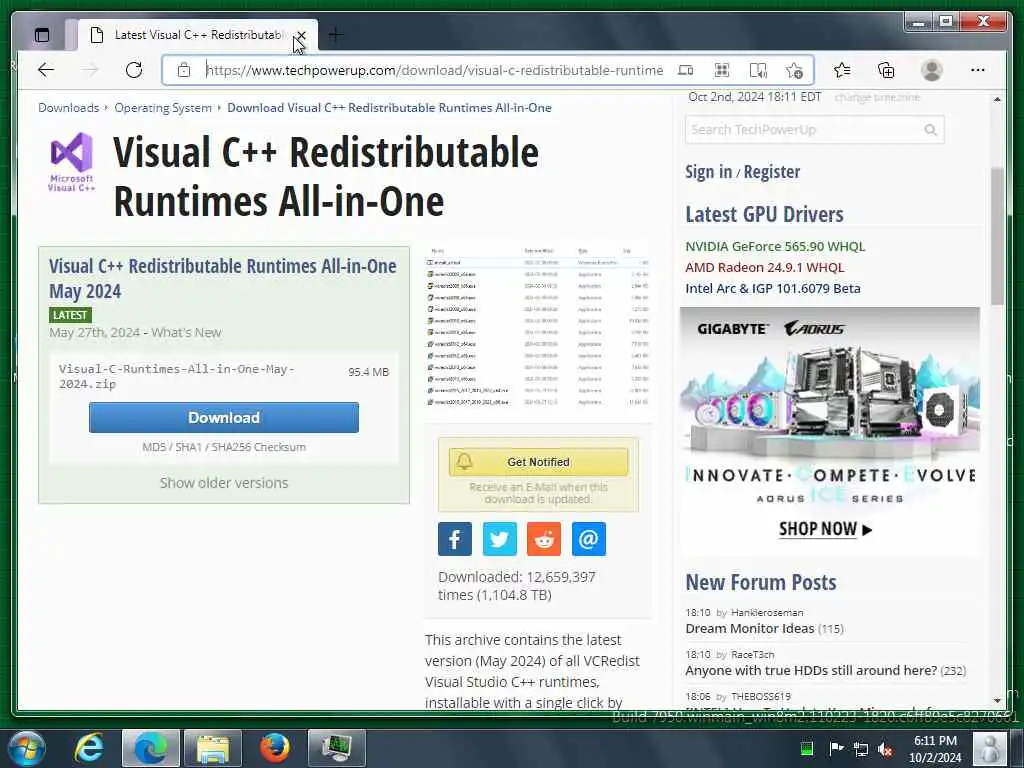Click the Get Notified button
The width and height of the screenshot is (1024, 768).
538,462
